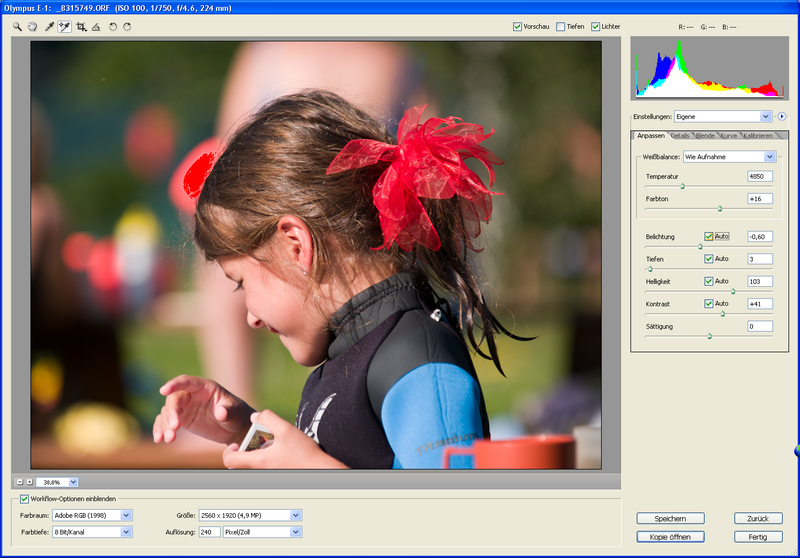Select the Zoom magnifier tool
The width and height of the screenshot is (800, 558).
18,27
